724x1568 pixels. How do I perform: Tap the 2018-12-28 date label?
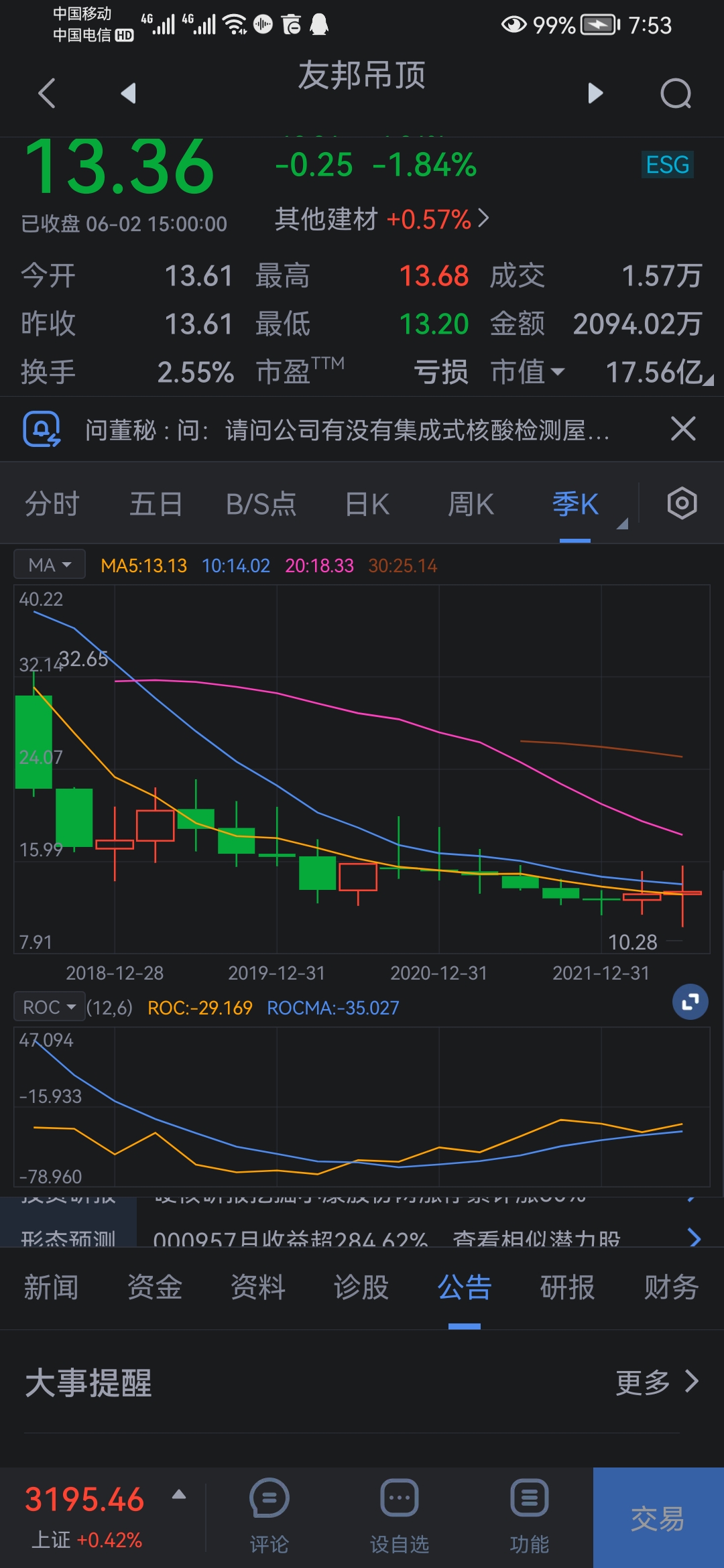pos(115,973)
